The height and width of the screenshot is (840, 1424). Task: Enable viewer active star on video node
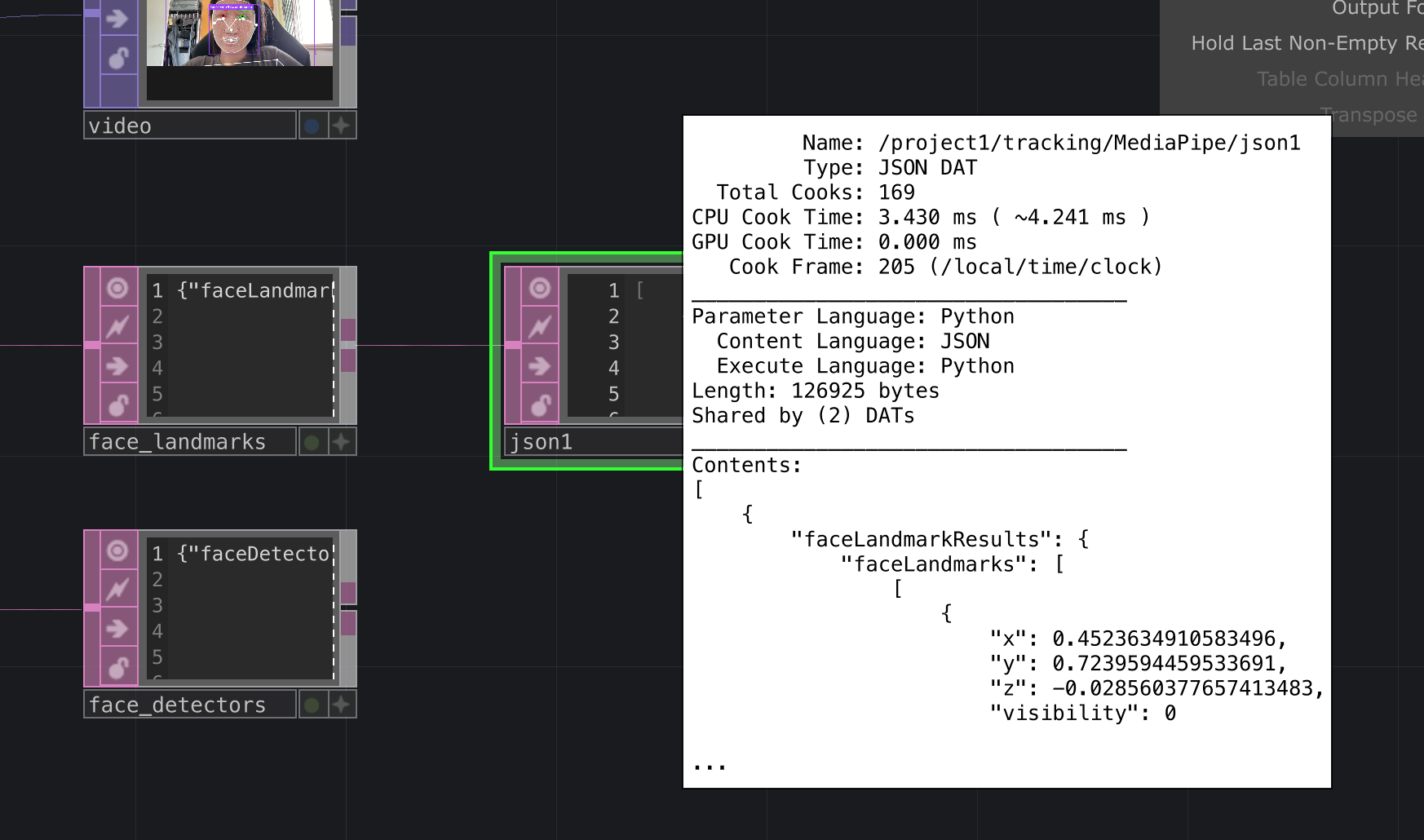342,126
